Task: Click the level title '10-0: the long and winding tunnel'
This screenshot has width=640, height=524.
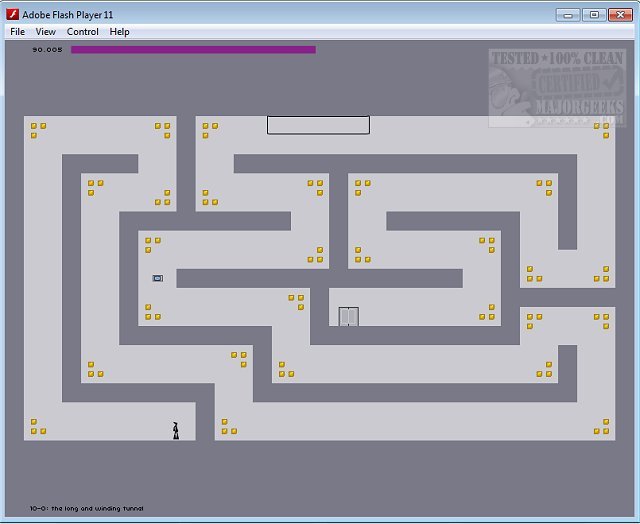Action: 87,508
